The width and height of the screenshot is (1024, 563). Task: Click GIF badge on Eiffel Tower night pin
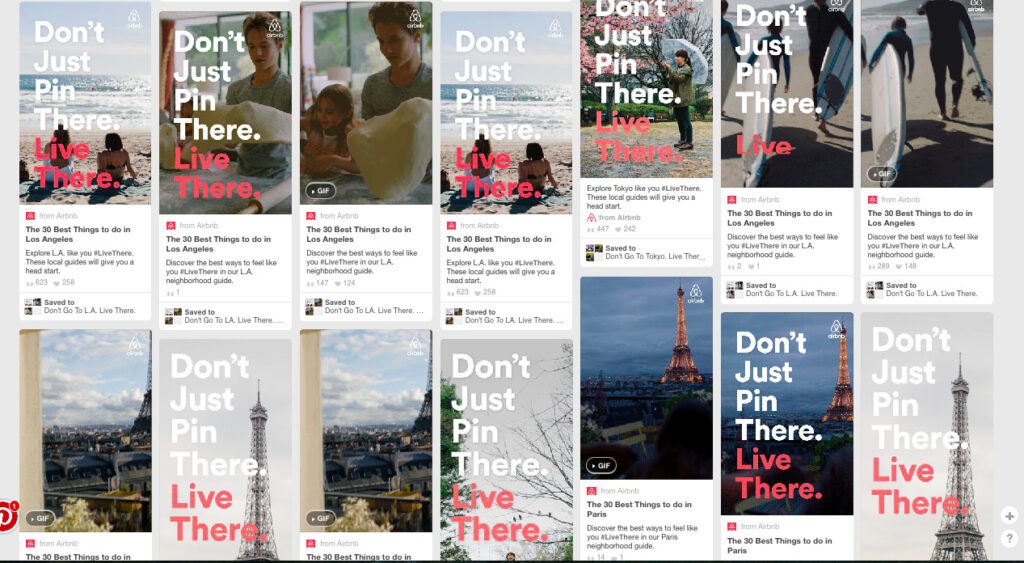(x=601, y=466)
